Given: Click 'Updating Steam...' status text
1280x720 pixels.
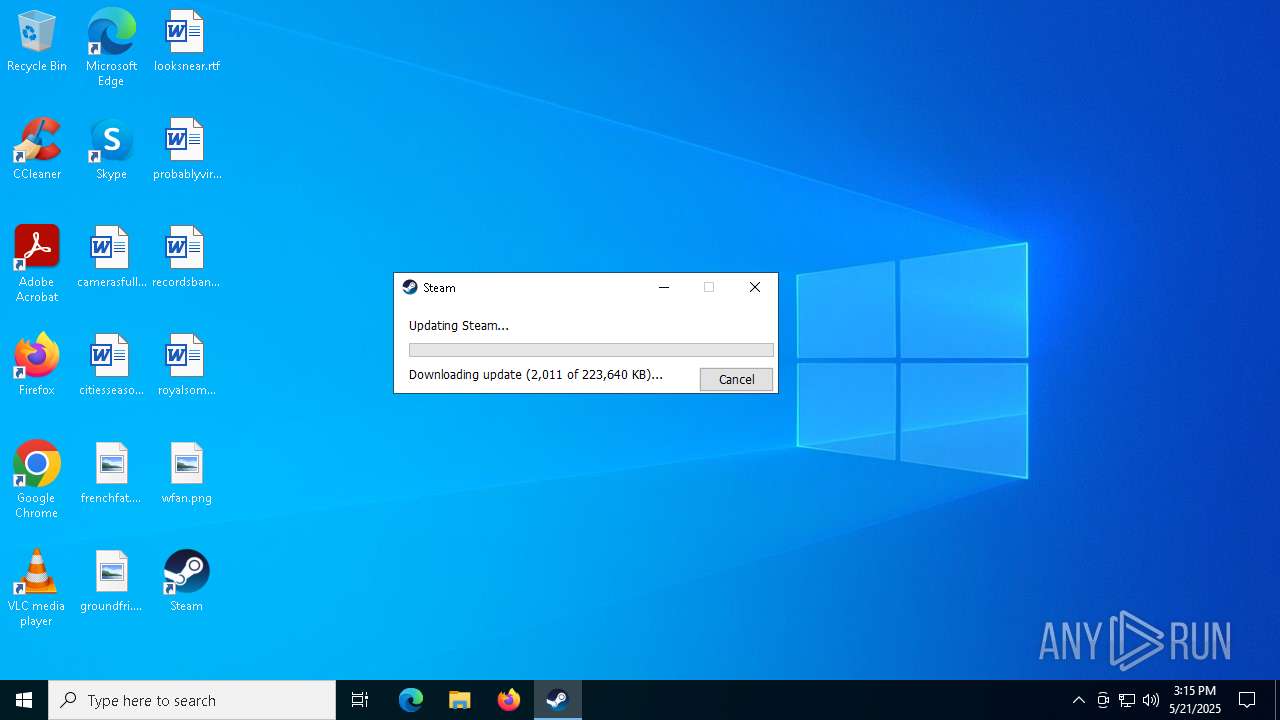Looking at the screenshot, I should (x=459, y=325).
